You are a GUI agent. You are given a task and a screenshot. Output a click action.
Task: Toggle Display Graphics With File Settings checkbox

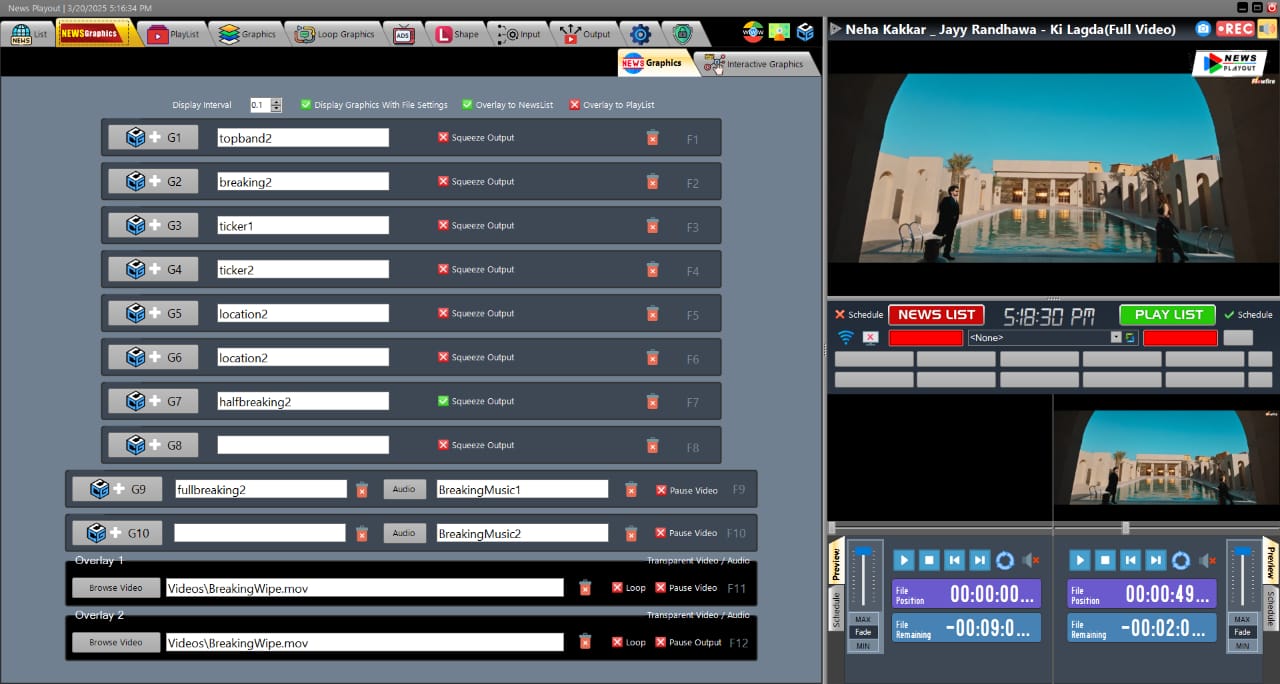click(x=306, y=104)
